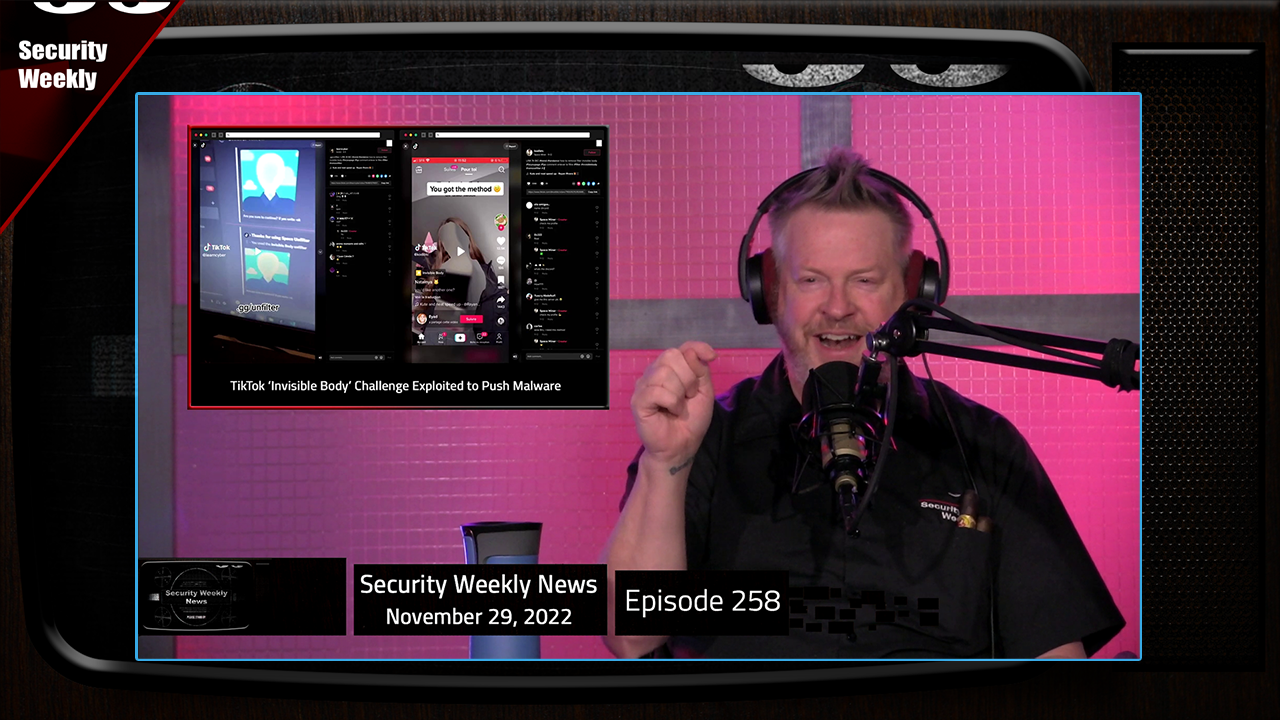Click the TikTok 'Invisible Body' headline text
Image resolution: width=1280 pixels, height=720 pixels.
[x=396, y=385]
